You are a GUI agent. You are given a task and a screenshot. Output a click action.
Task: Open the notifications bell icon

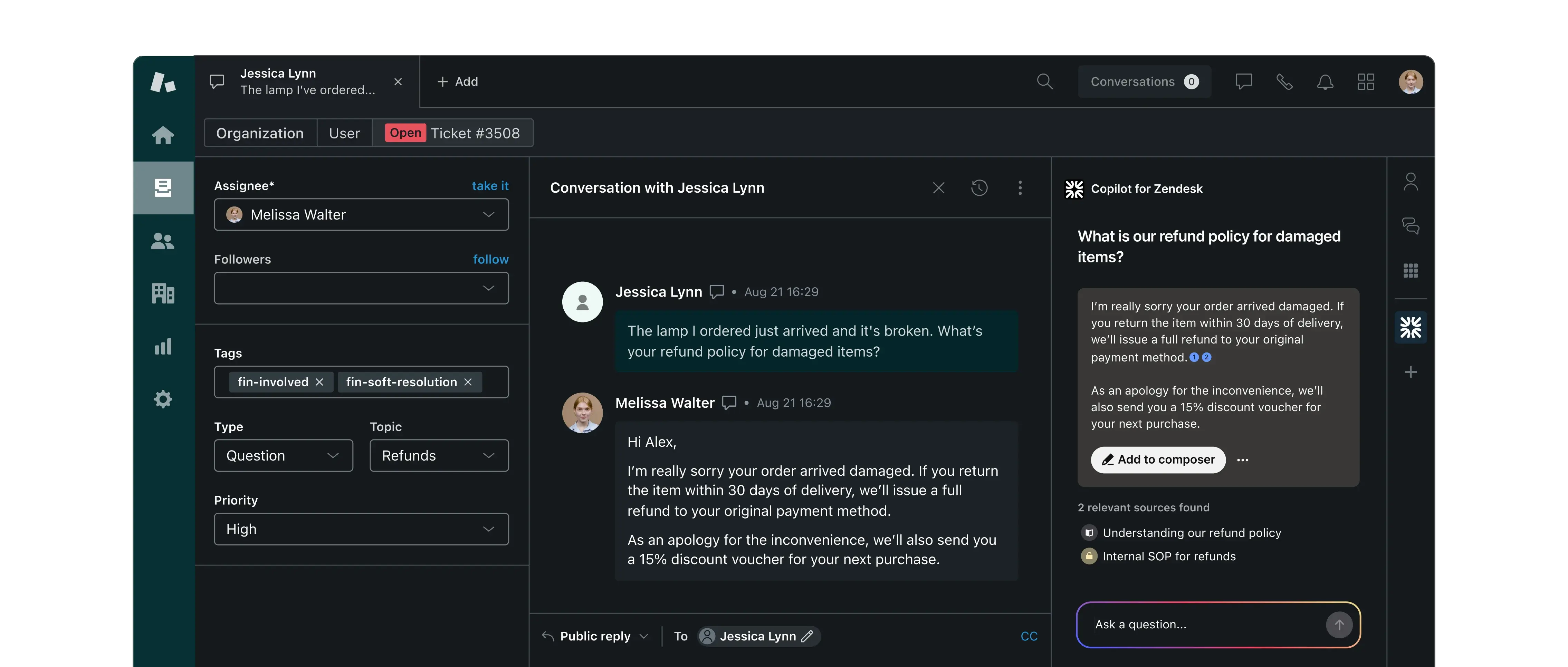(x=1325, y=81)
